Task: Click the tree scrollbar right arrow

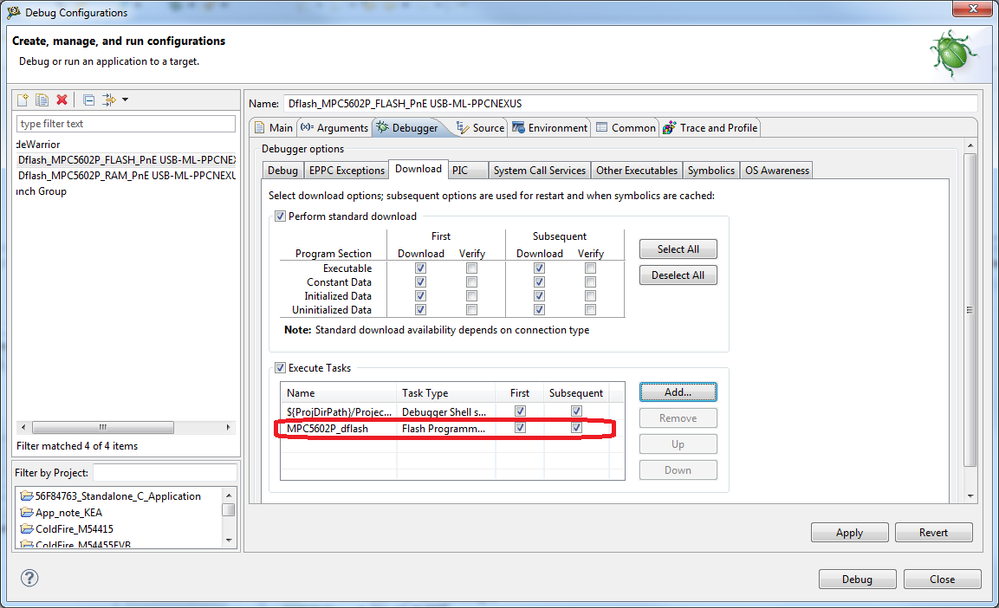Action: tap(228, 427)
